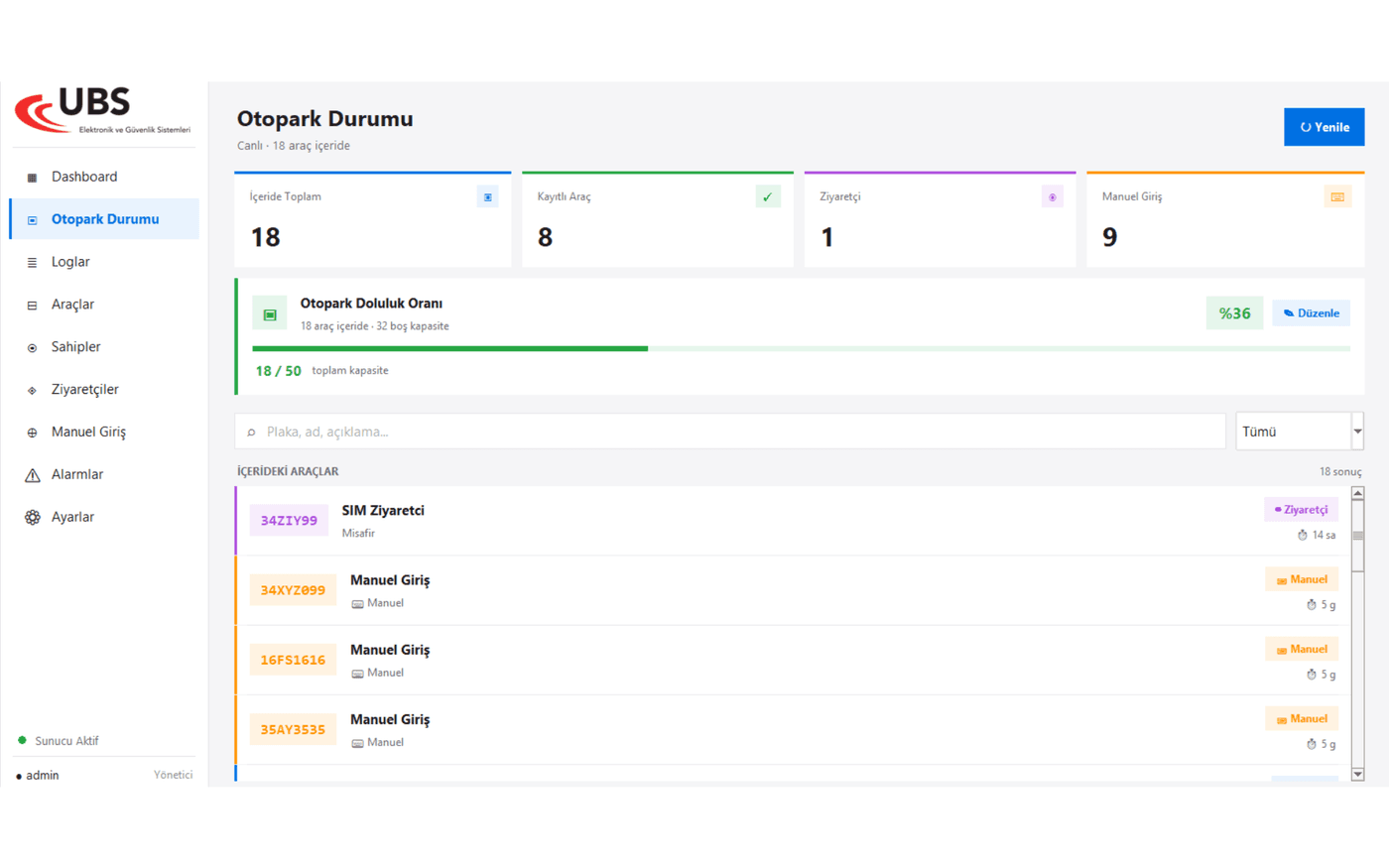Click the vehicle list scrollbar down arrow
The image size is (1389, 868).
pos(1357,774)
